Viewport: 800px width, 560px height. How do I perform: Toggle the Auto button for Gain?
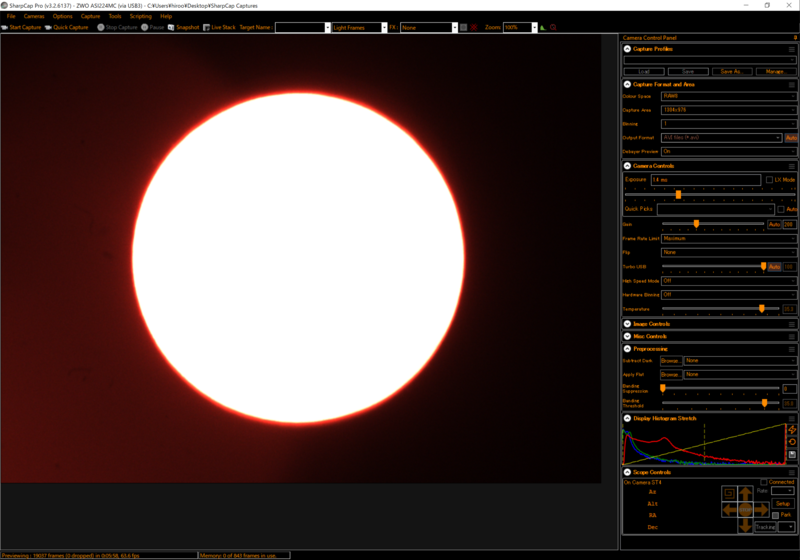774,224
